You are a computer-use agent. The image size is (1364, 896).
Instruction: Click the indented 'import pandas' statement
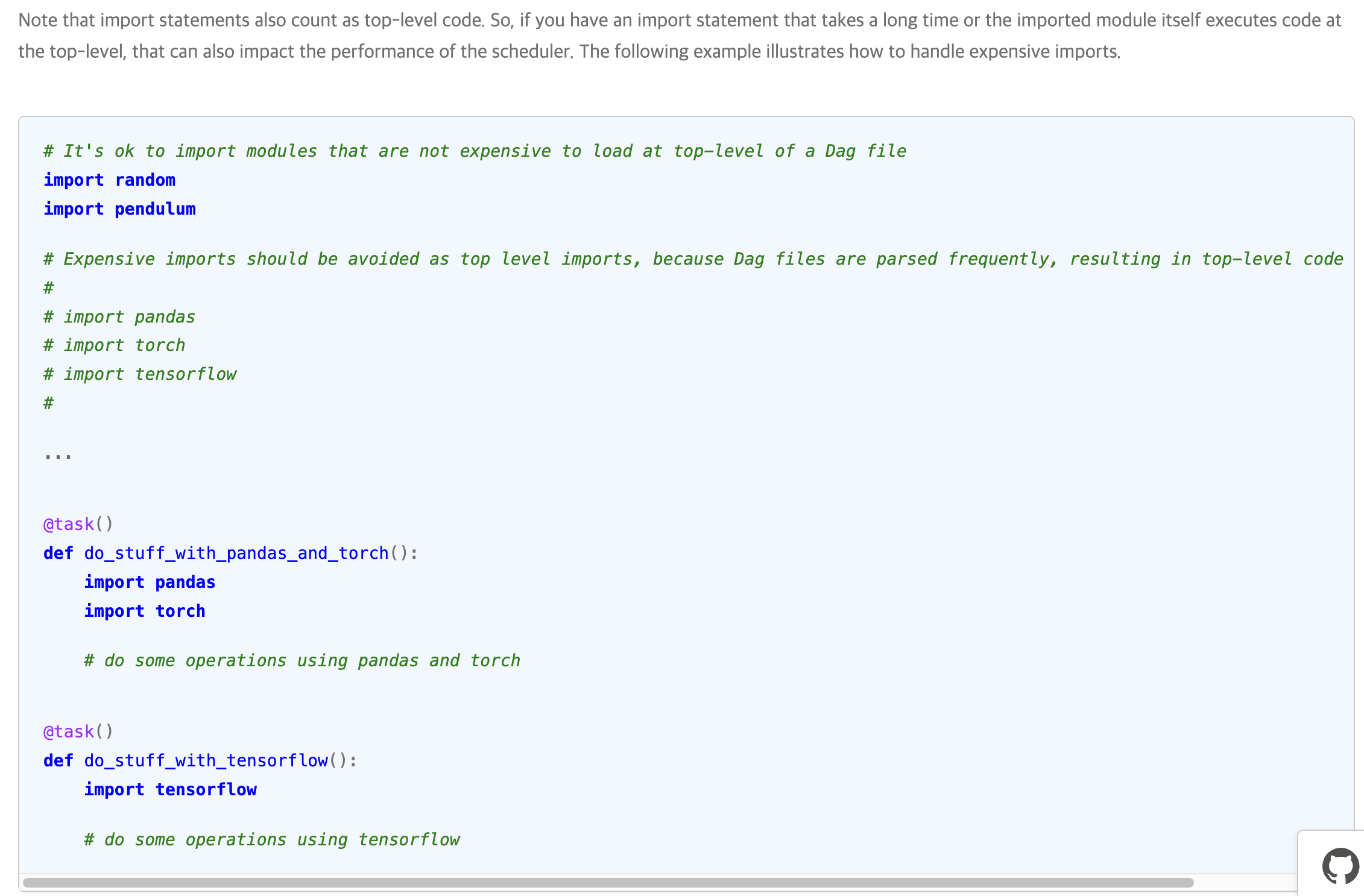[x=150, y=582]
